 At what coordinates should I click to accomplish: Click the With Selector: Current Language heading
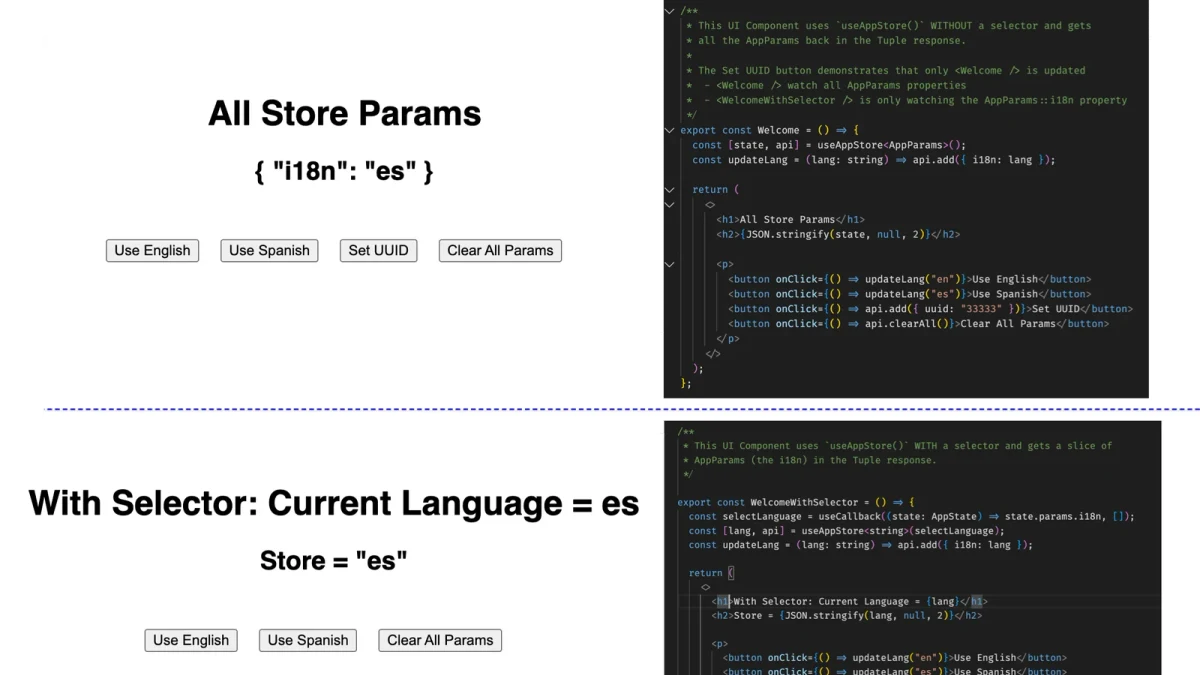[334, 502]
